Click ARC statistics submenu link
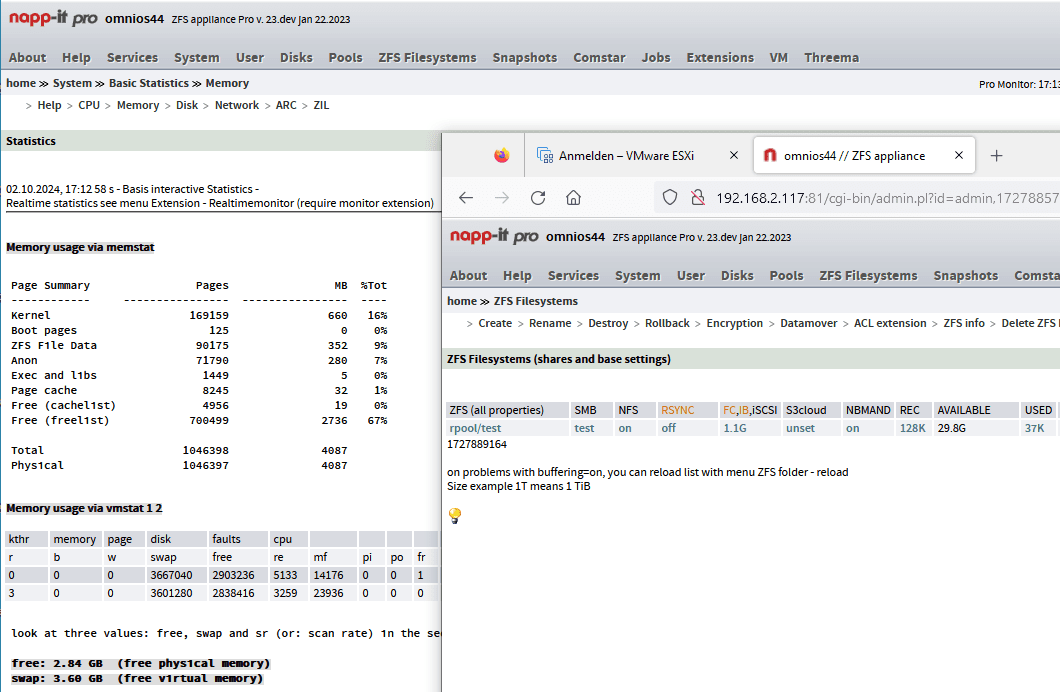Image resolution: width=1060 pixels, height=692 pixels. pos(286,105)
